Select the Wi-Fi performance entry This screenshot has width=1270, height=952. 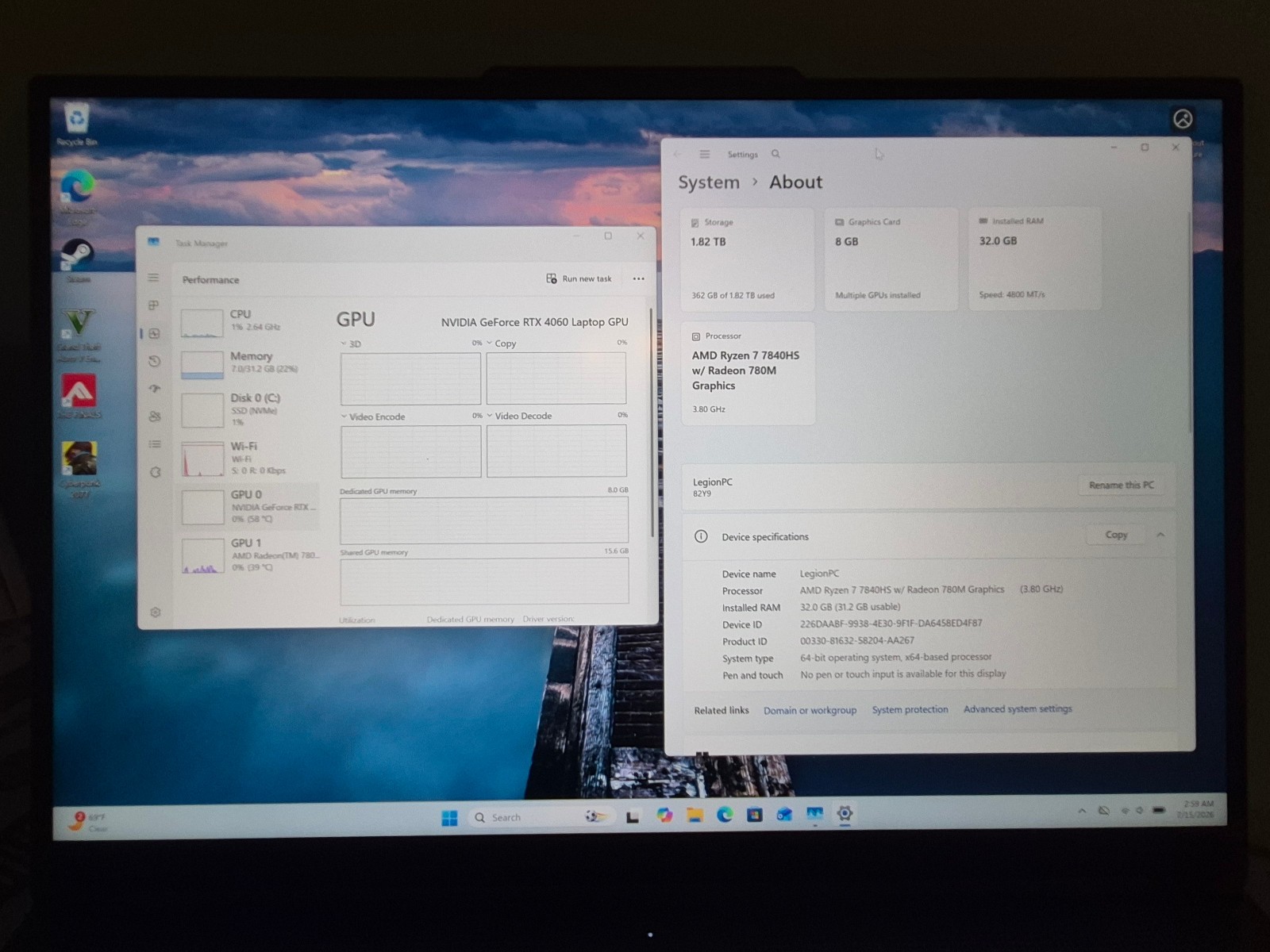[248, 458]
